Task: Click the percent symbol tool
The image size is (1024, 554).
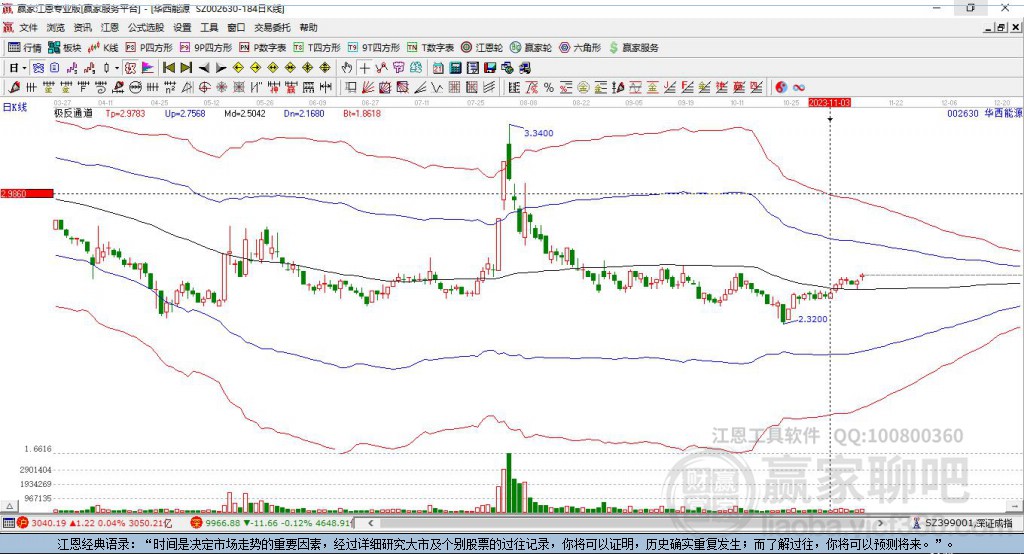Action: pos(549,87)
